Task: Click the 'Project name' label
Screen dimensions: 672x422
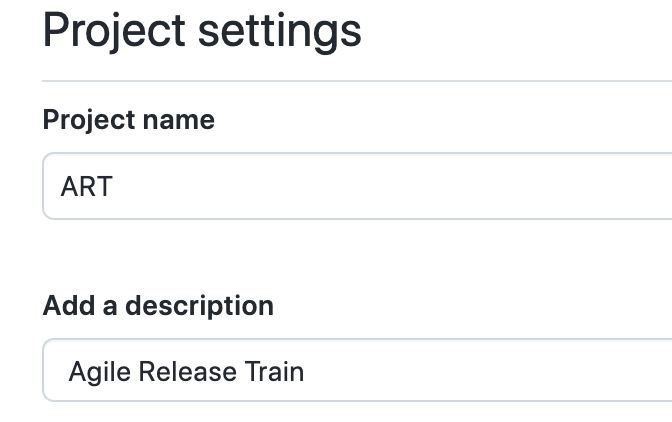Action: coord(128,120)
